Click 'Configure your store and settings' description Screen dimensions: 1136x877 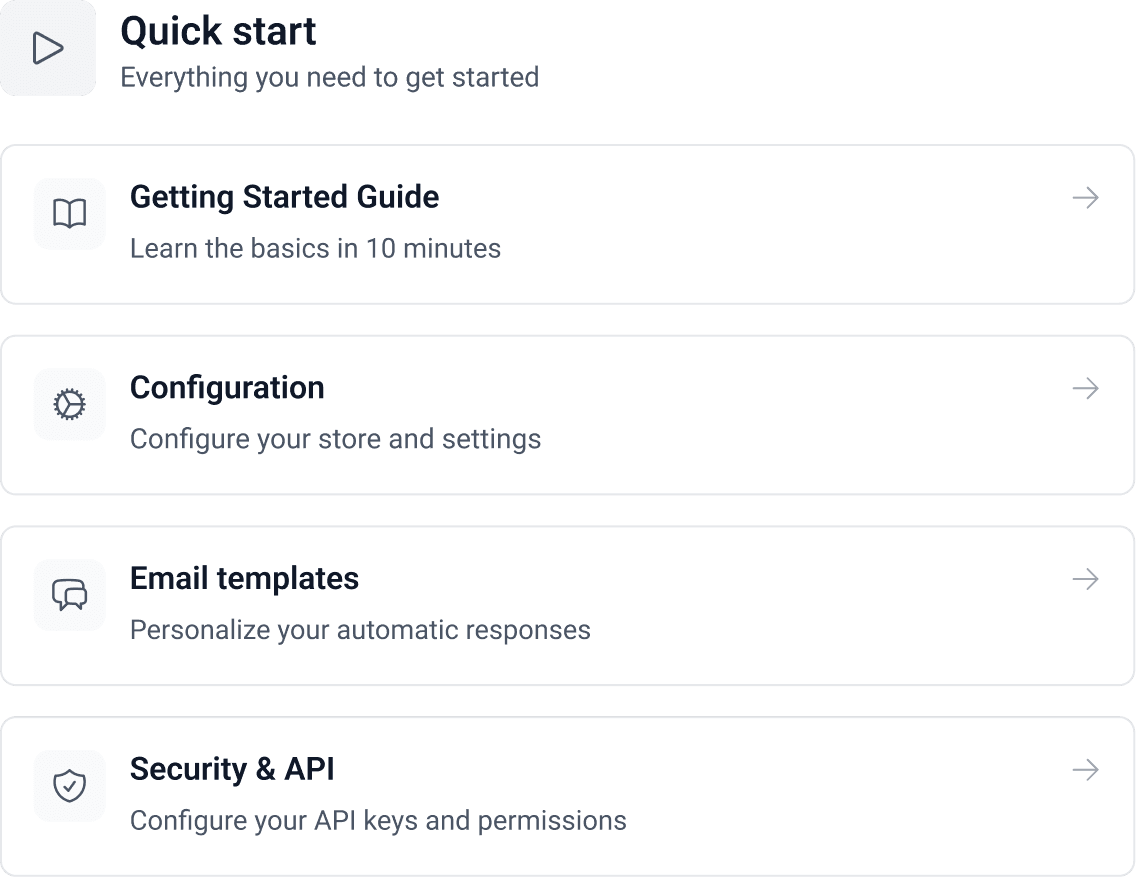(x=335, y=439)
